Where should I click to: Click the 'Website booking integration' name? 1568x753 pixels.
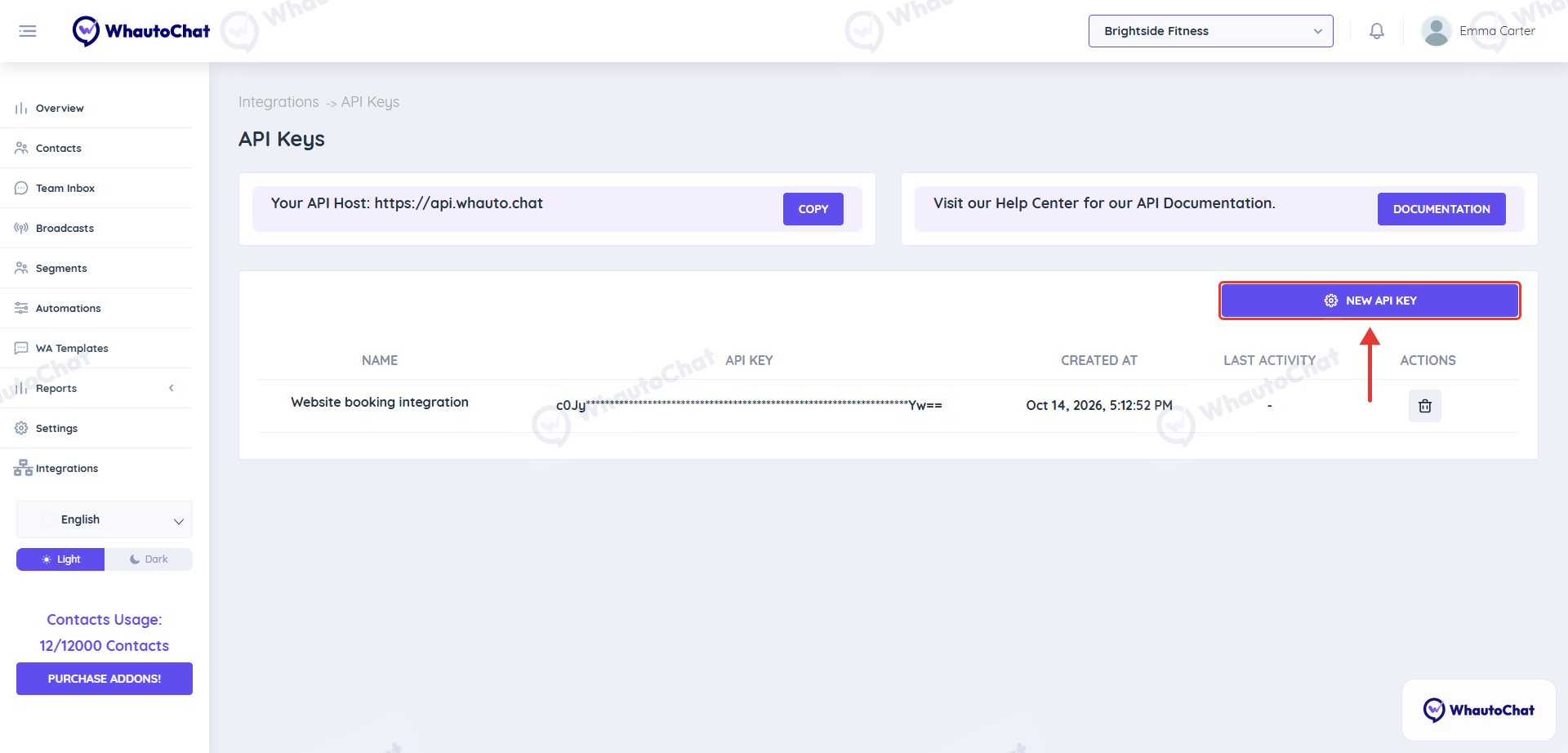pos(380,402)
